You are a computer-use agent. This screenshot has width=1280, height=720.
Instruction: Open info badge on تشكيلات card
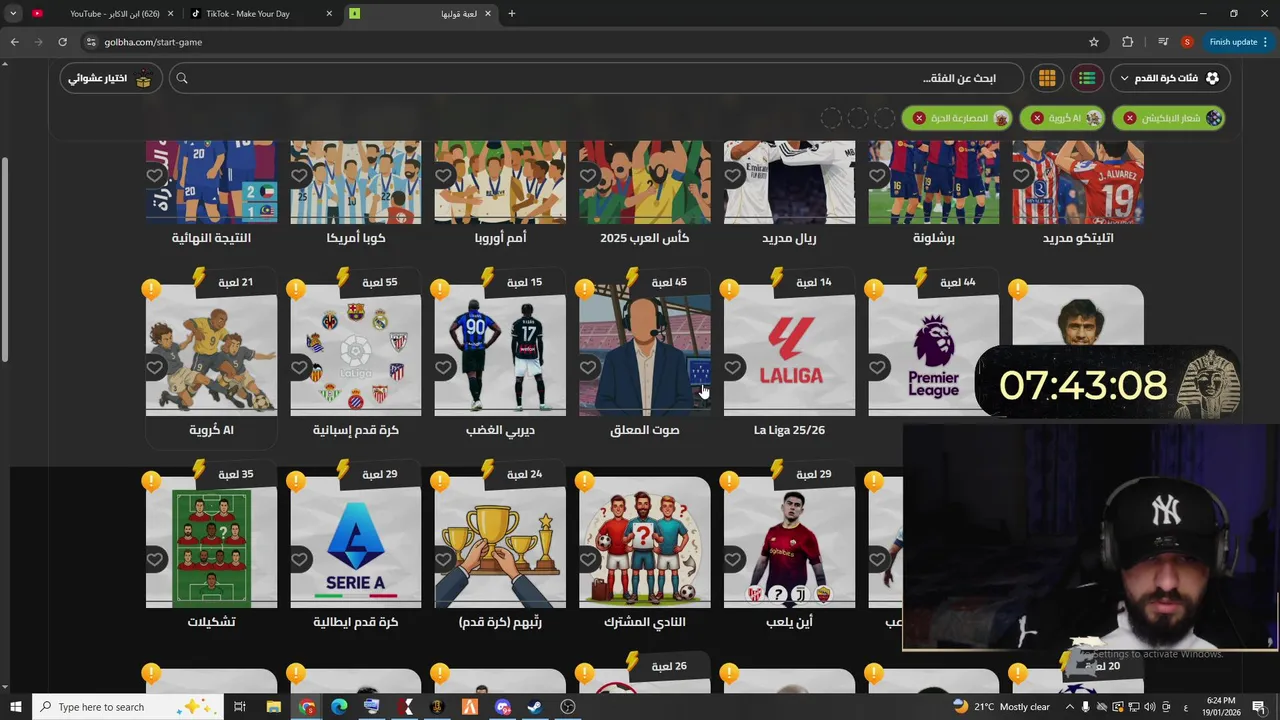coord(151,482)
